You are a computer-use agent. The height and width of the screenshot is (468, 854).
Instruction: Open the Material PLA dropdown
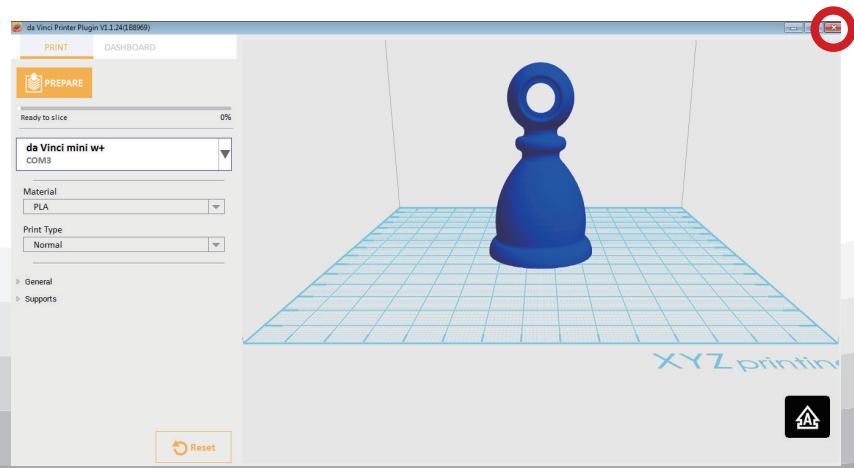click(124, 206)
